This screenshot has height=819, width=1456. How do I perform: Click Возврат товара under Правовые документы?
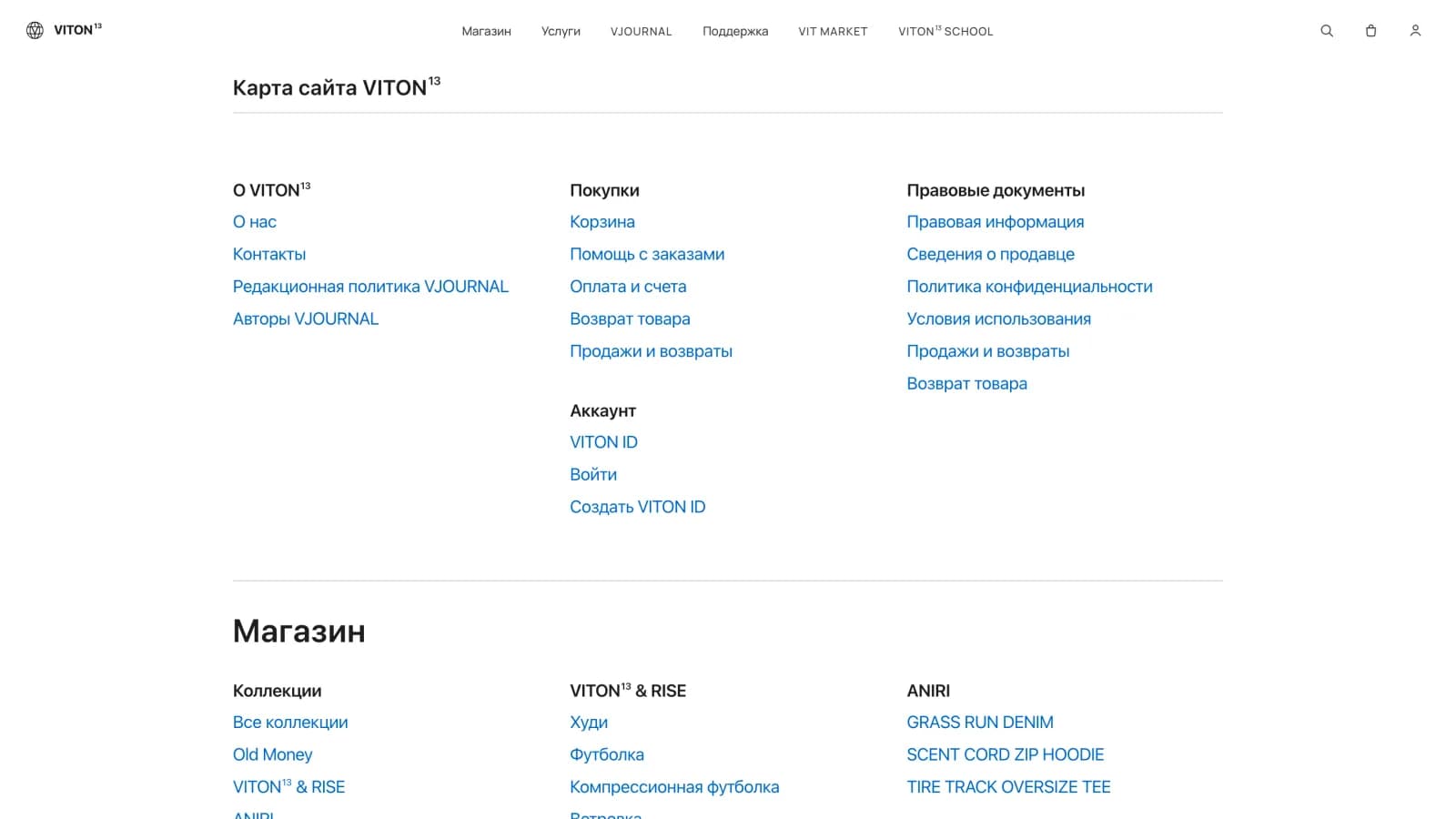pyautogui.click(x=966, y=383)
